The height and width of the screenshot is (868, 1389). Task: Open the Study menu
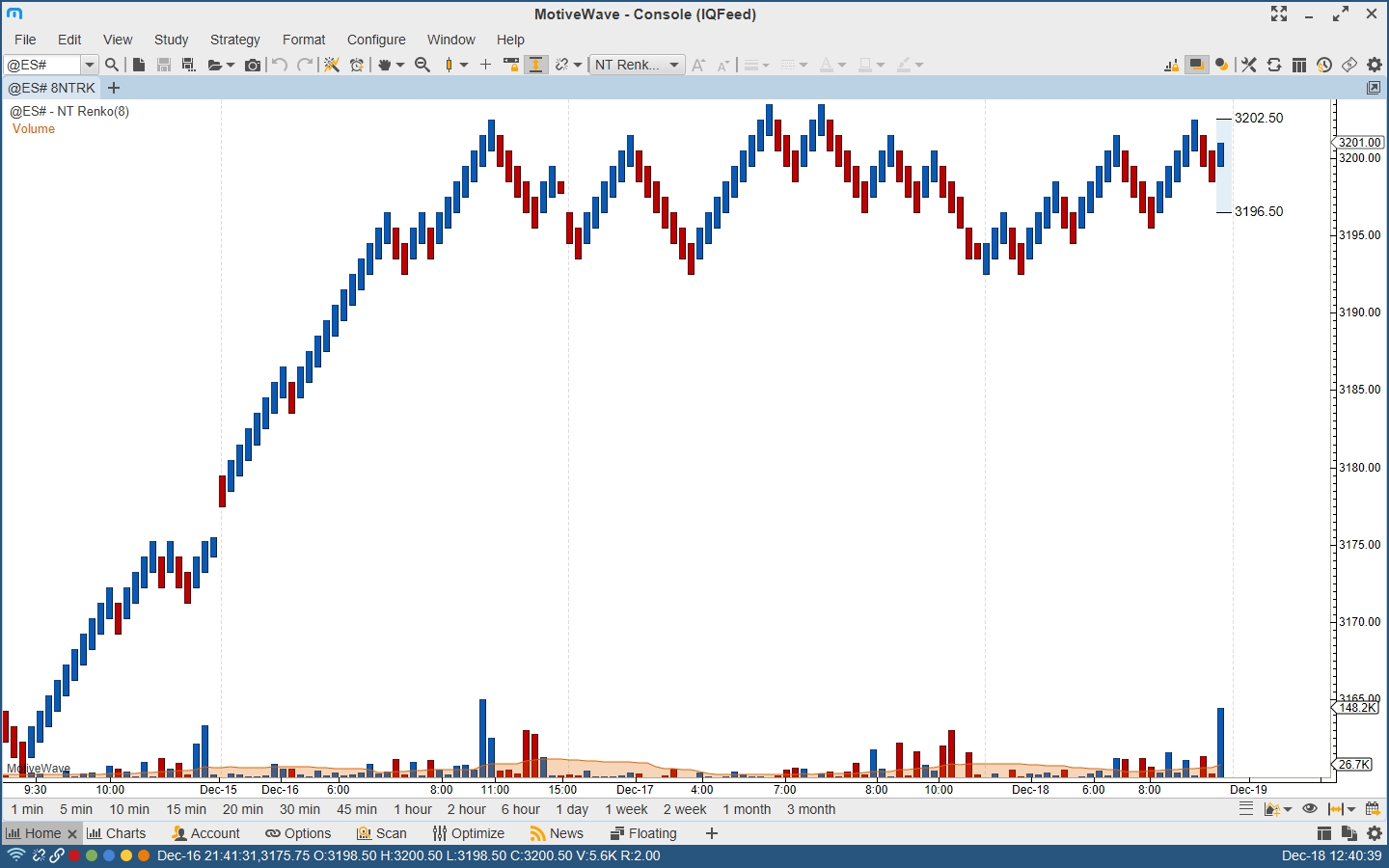tap(172, 40)
